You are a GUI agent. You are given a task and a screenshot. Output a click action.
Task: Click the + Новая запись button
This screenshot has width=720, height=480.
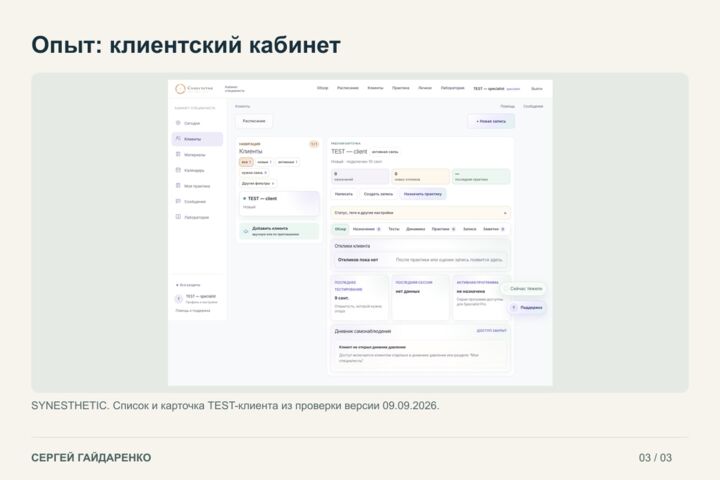491,121
